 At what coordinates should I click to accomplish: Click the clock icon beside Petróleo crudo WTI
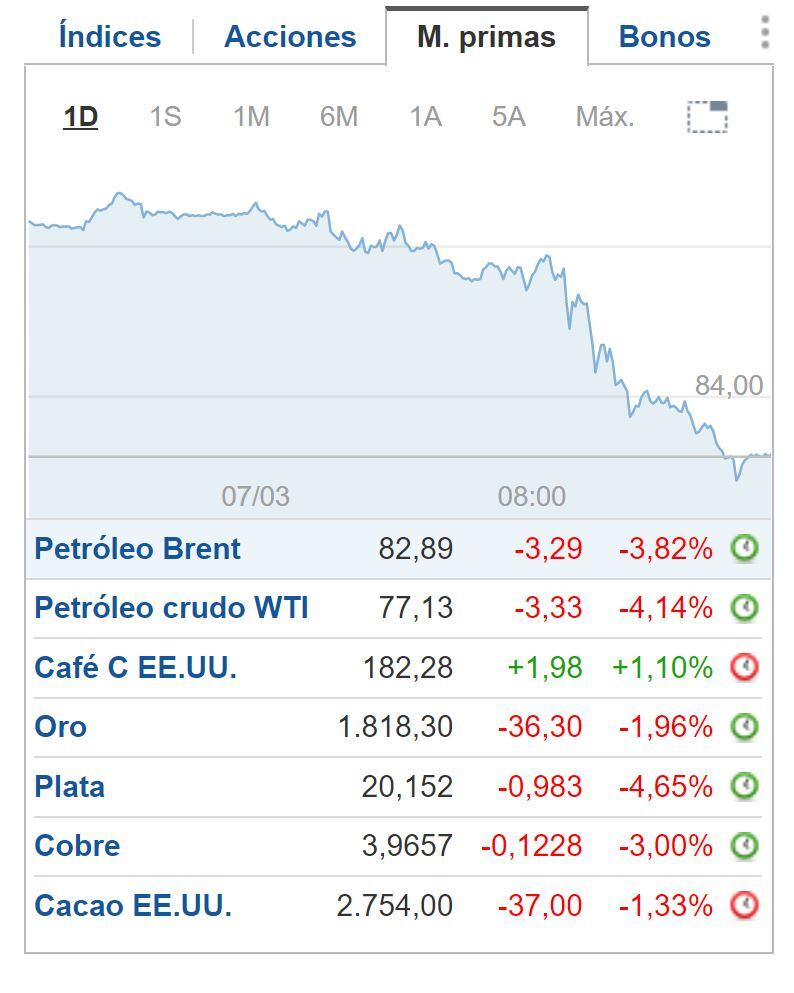pyautogui.click(x=748, y=608)
